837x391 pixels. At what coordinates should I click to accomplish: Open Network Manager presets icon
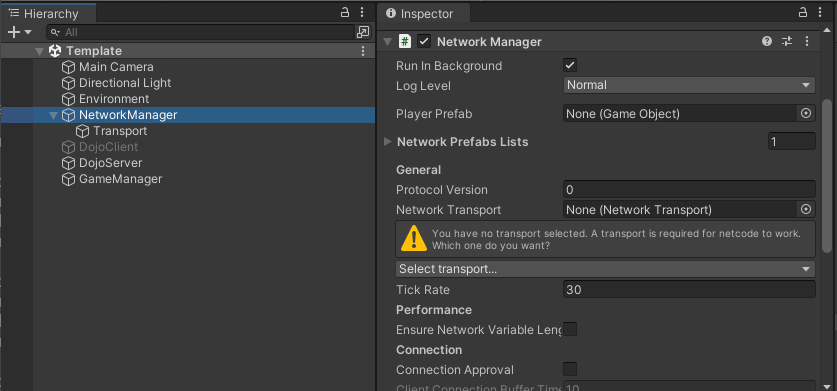click(787, 41)
